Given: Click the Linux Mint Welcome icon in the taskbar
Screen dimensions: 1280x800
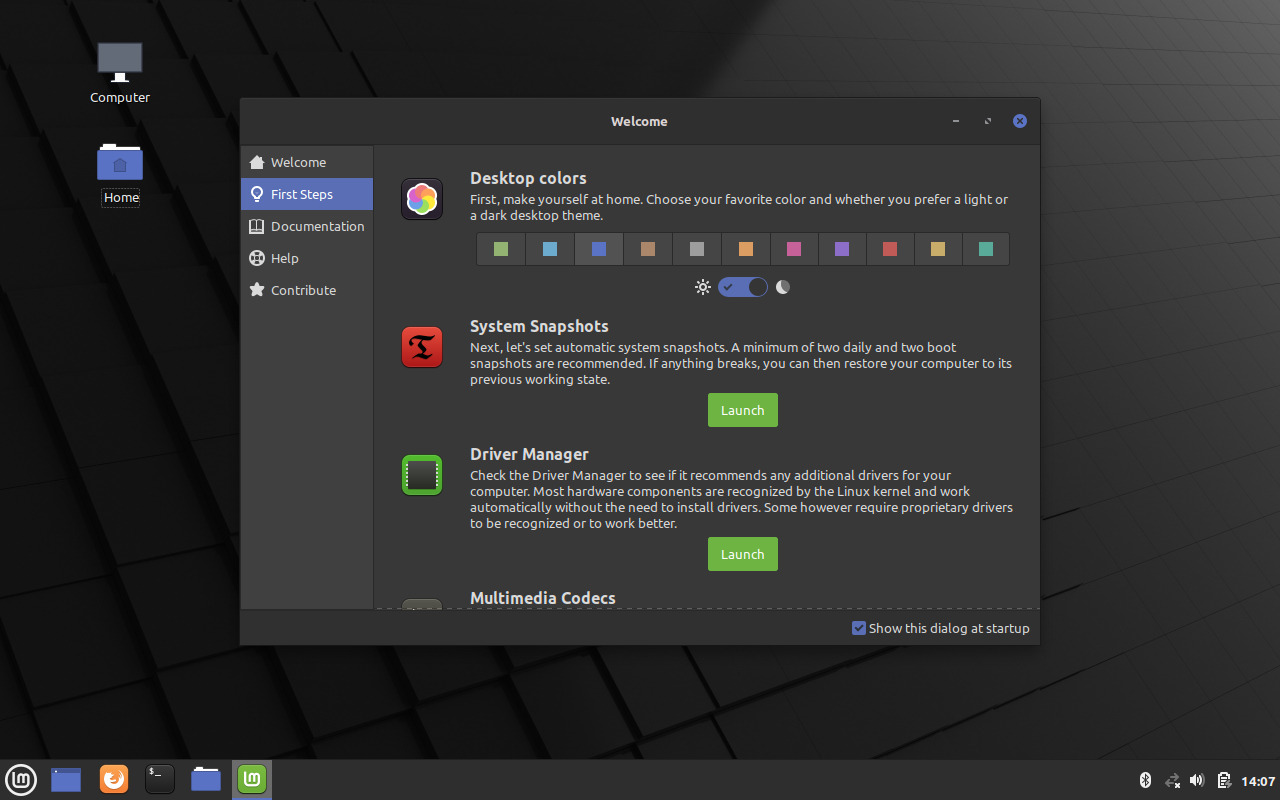Looking at the screenshot, I should pyautogui.click(x=251, y=779).
